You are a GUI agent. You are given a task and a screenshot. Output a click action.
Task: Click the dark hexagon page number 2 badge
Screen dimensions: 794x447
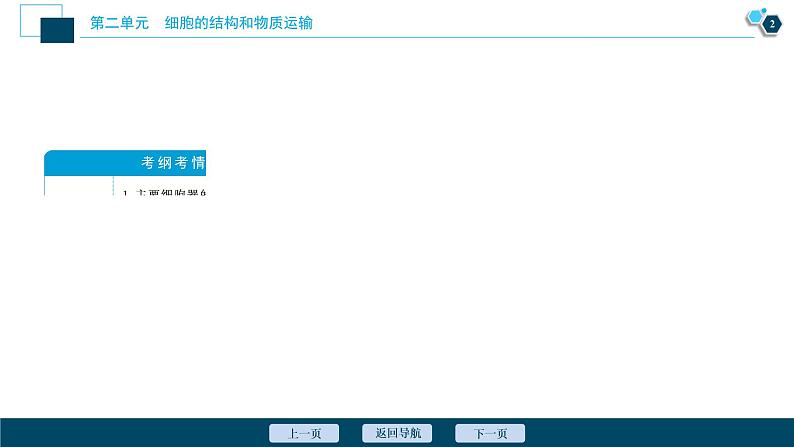(x=771, y=24)
